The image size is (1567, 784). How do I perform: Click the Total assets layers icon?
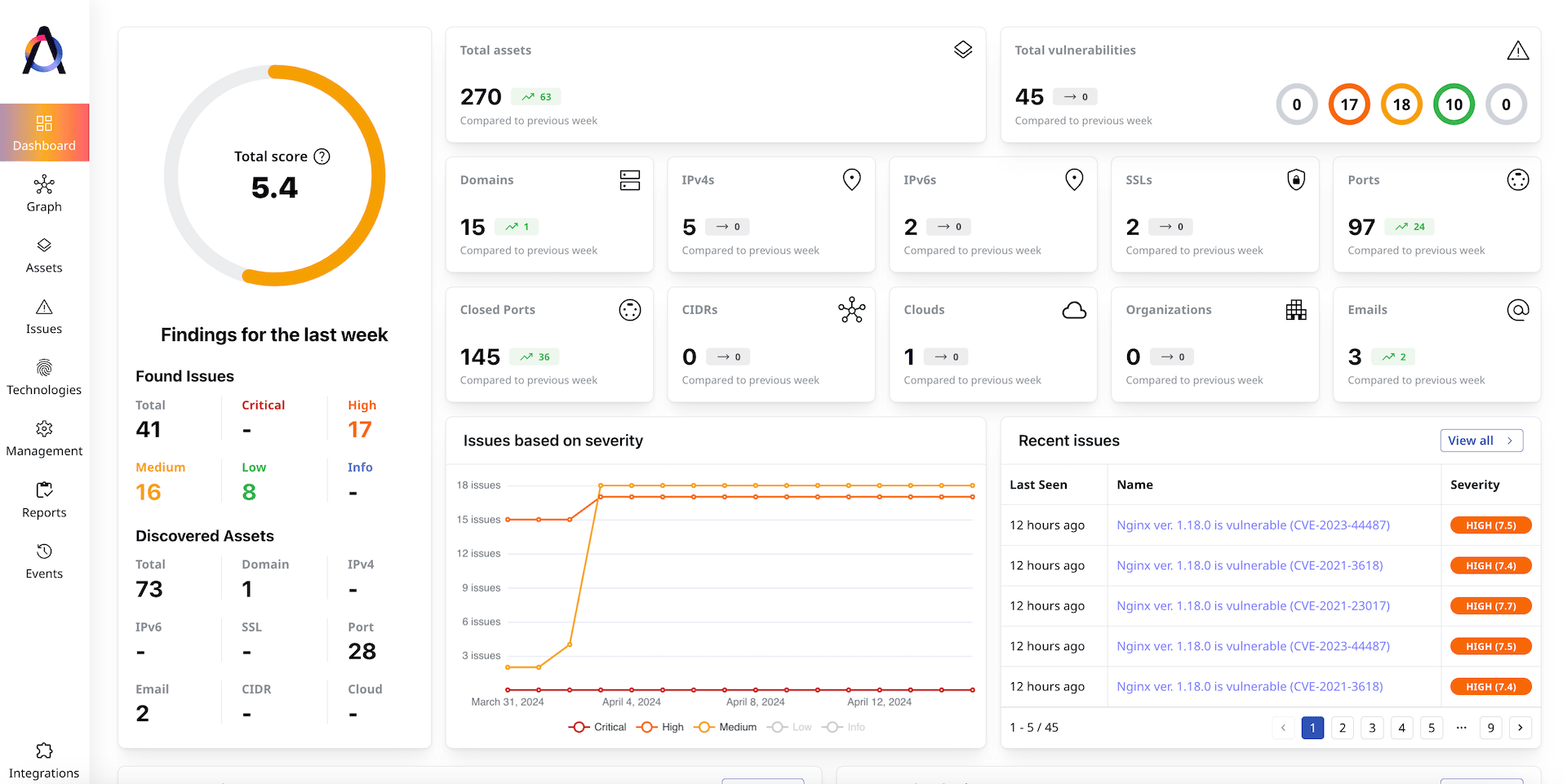963,50
